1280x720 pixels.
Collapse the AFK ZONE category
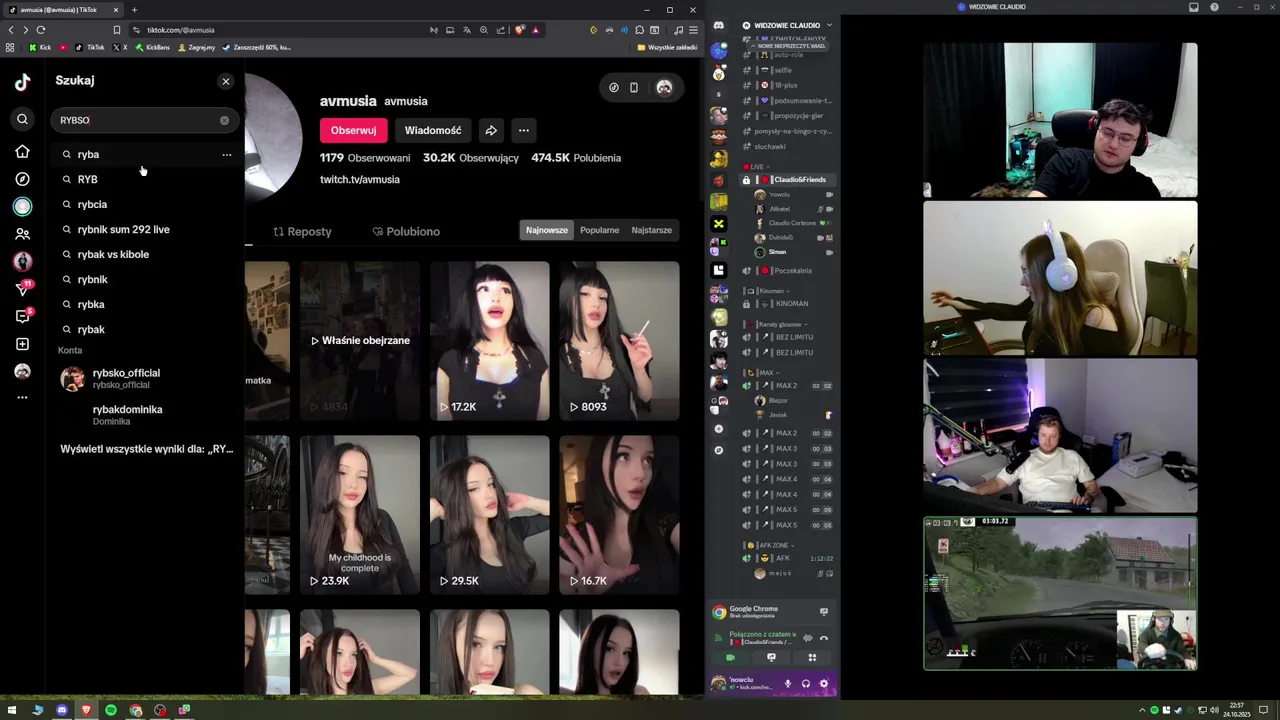pos(770,545)
